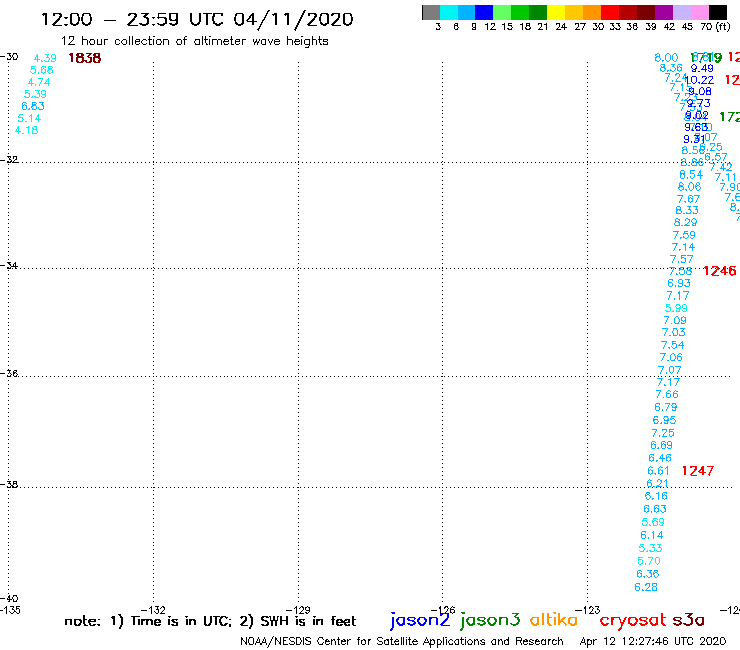
Task: Select the Apr 12 12:27:46 UTC 2020 timestamp
Action: pos(653,641)
